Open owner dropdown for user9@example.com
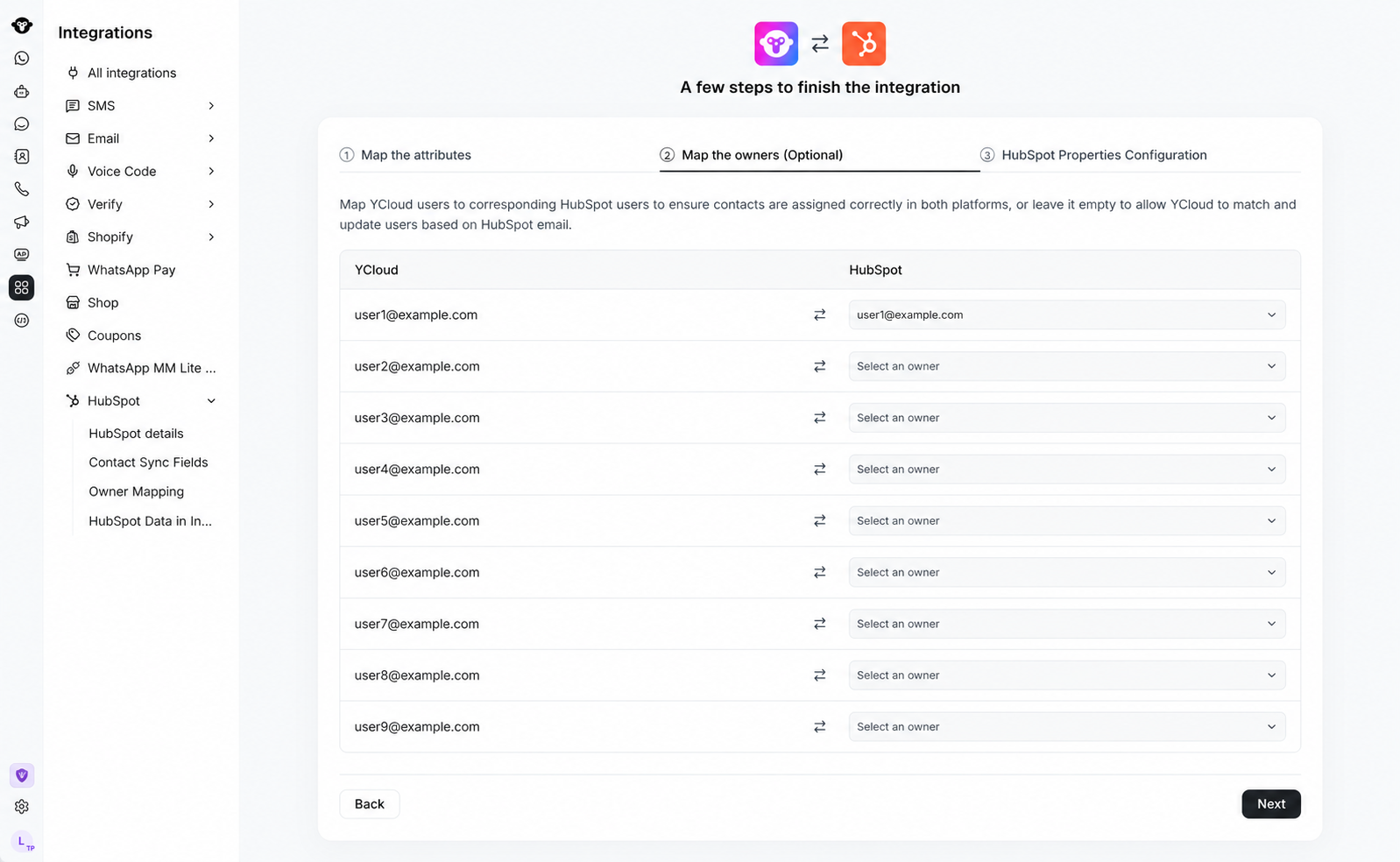Viewport: 1400px width, 862px height. [x=1067, y=727]
